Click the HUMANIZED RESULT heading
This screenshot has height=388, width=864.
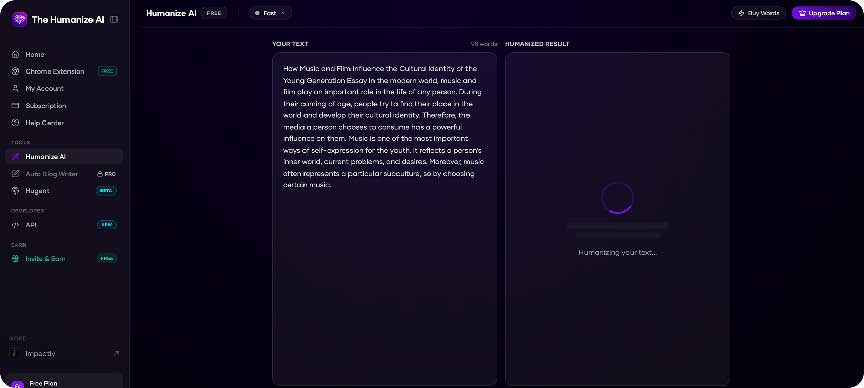pyautogui.click(x=537, y=44)
